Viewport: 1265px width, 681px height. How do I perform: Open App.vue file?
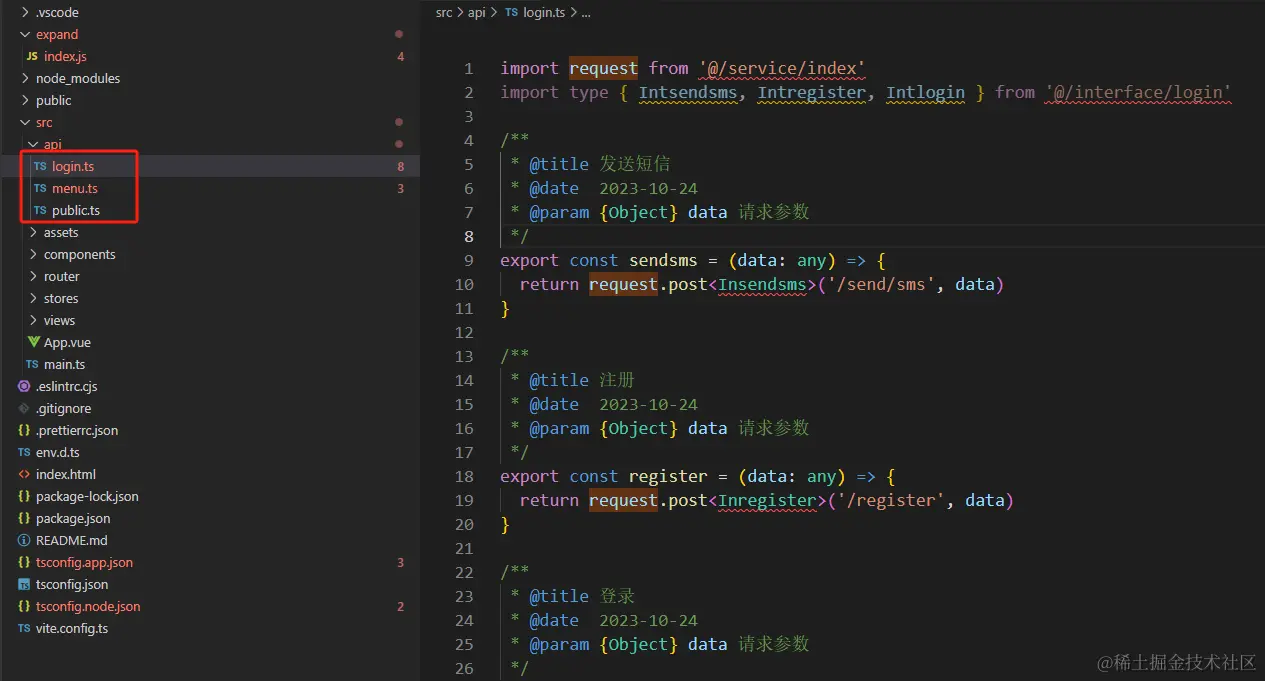pos(67,343)
